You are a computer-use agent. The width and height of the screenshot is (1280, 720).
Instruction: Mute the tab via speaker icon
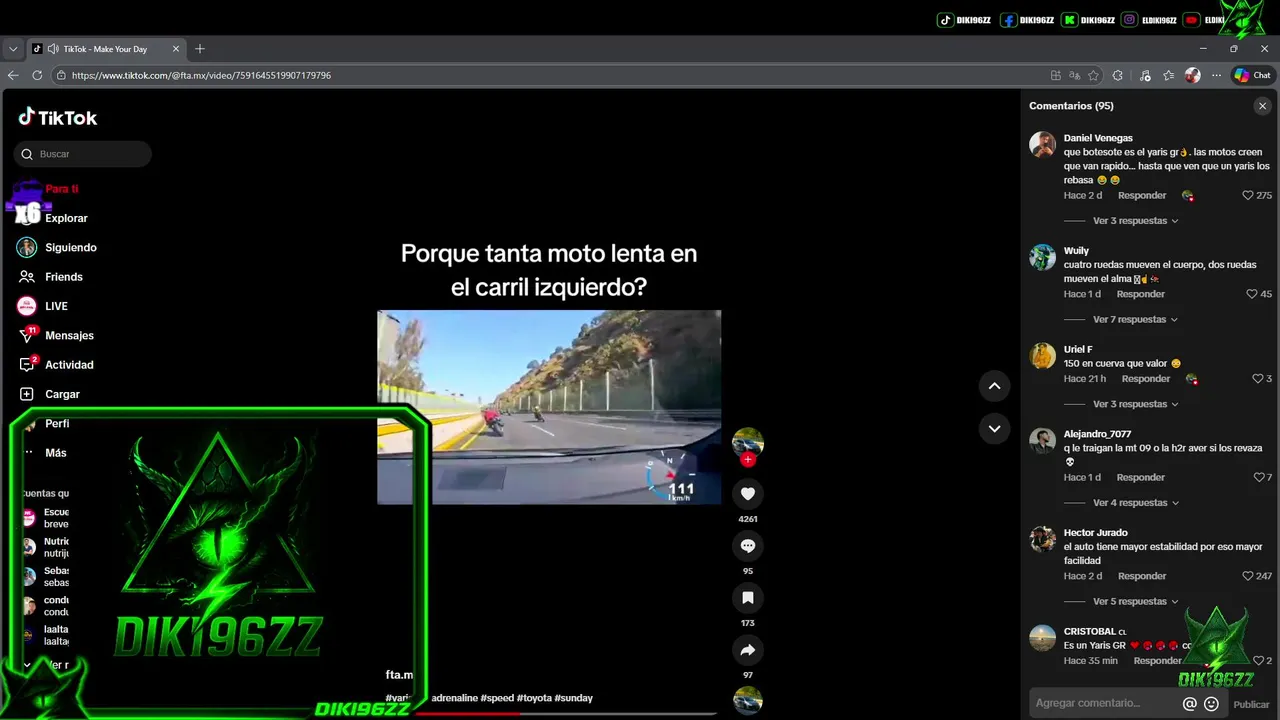[52, 49]
